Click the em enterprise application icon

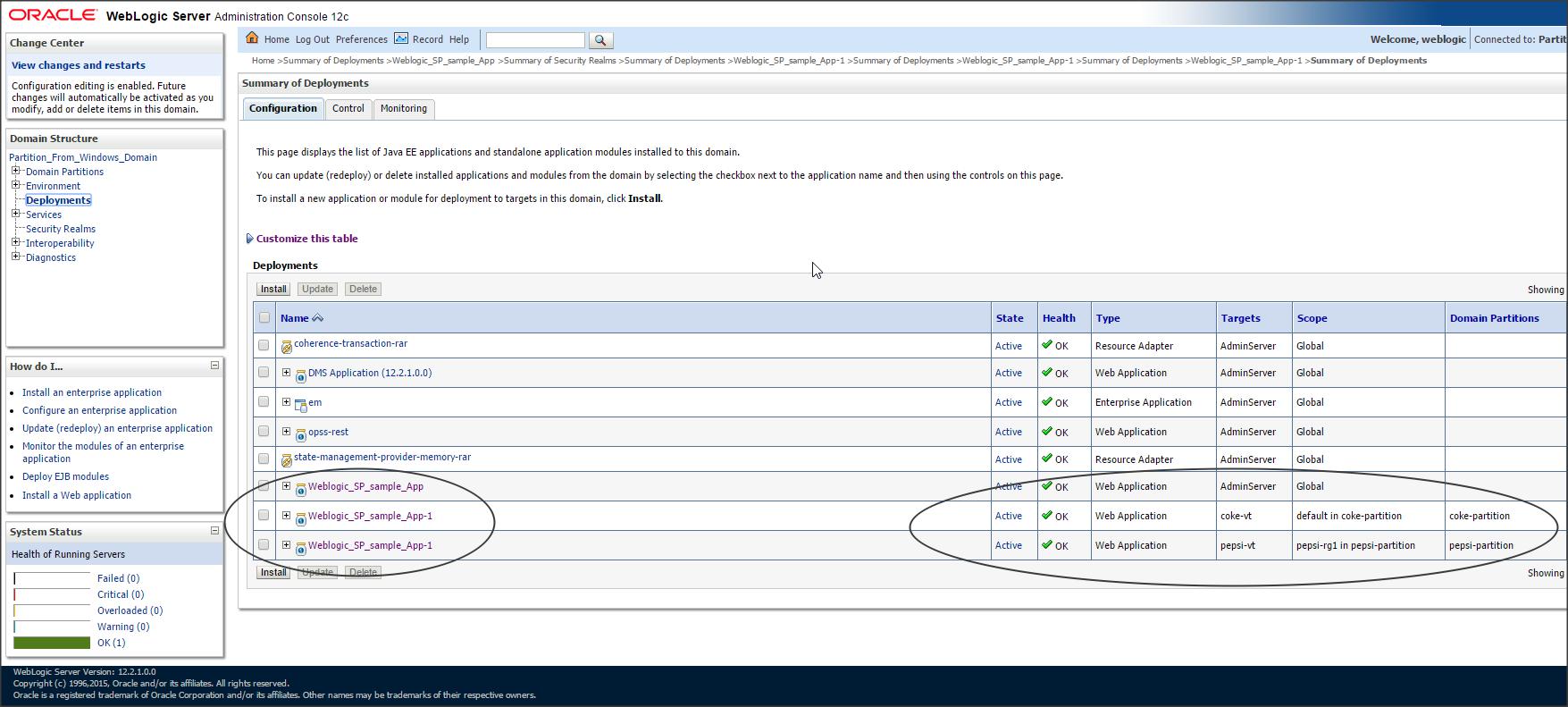pyautogui.click(x=301, y=405)
